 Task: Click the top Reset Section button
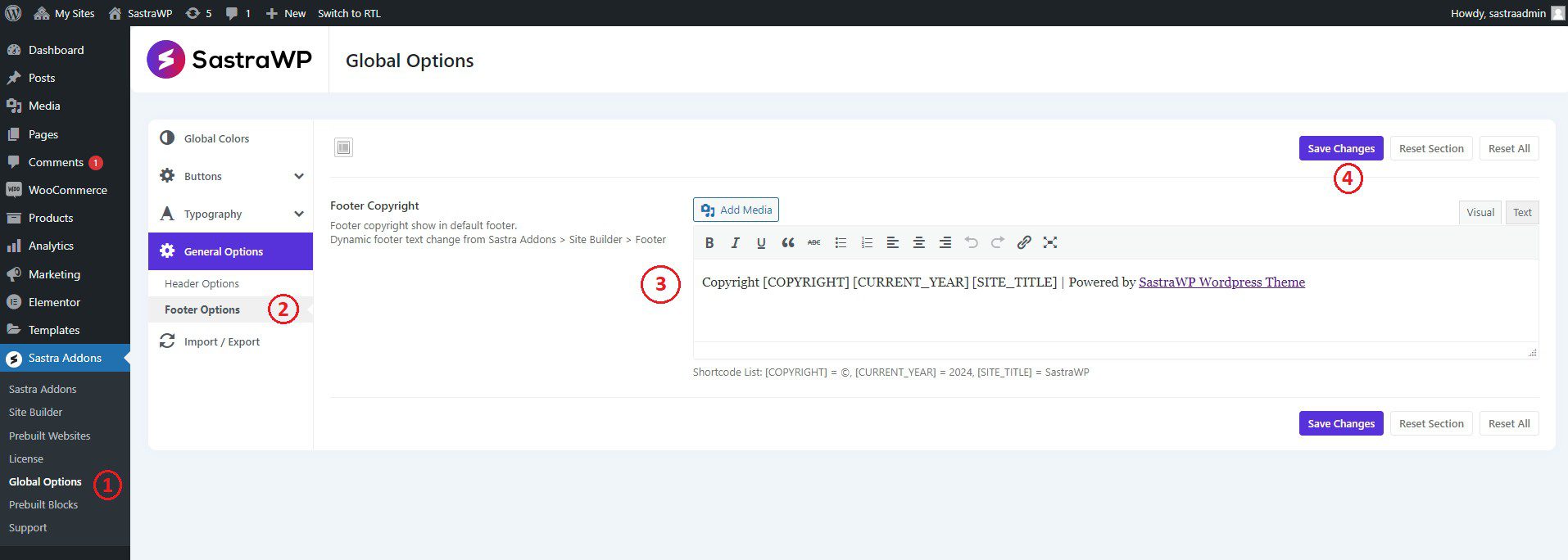pyautogui.click(x=1431, y=148)
